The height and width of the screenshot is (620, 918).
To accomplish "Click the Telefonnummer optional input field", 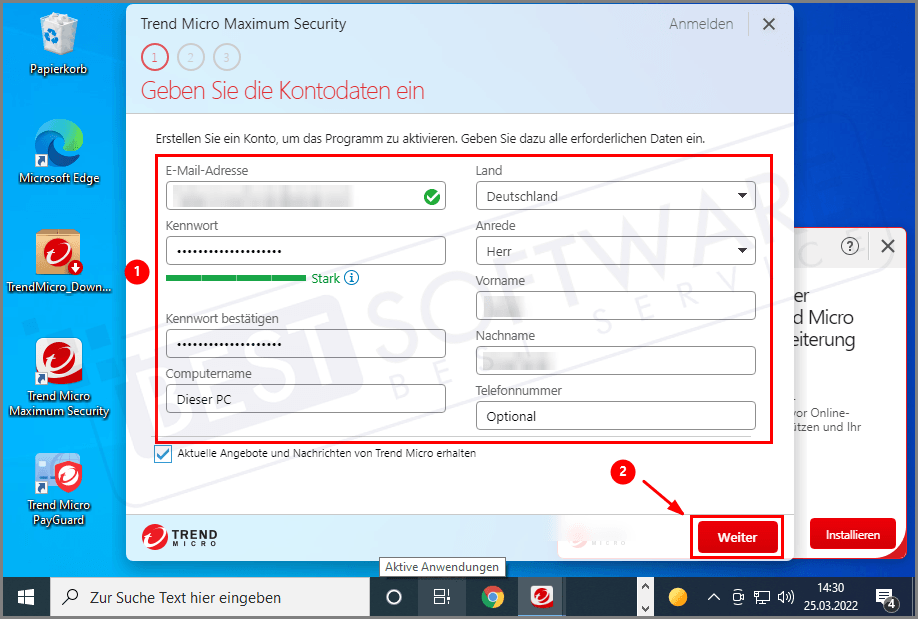I will pyautogui.click(x=615, y=415).
